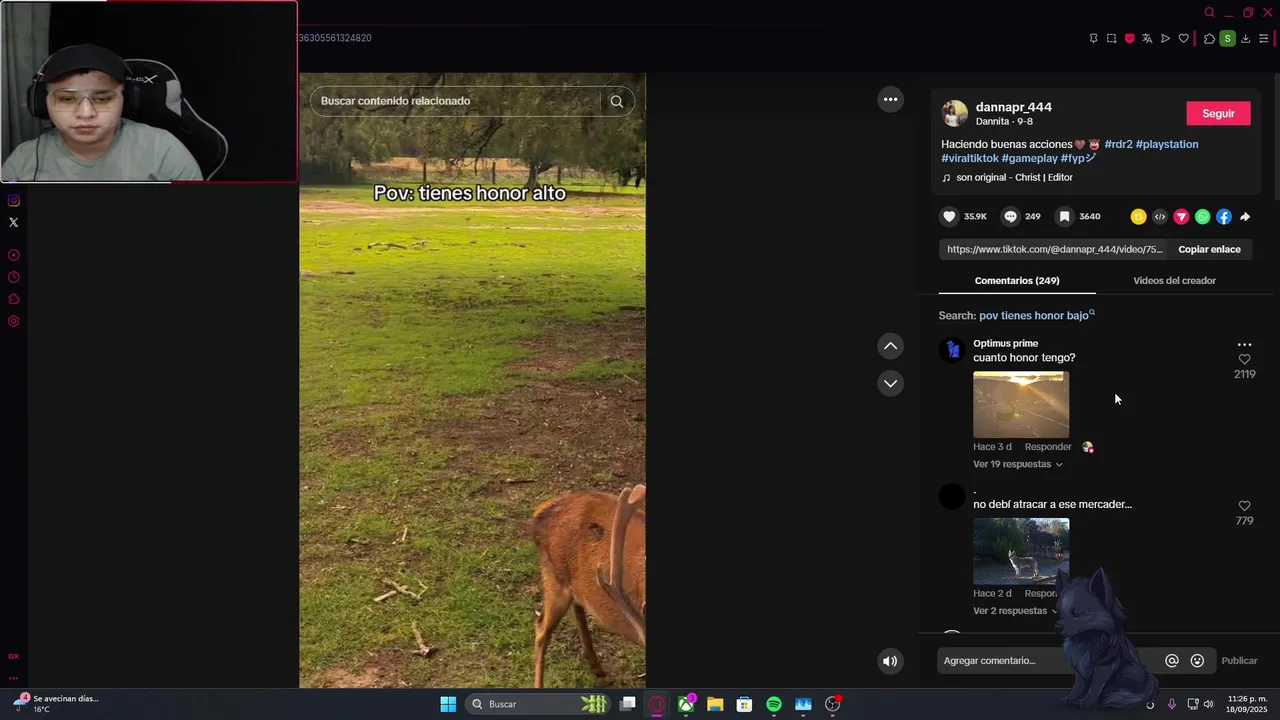
Task: Share video on Facebook
Action: [1224, 216]
